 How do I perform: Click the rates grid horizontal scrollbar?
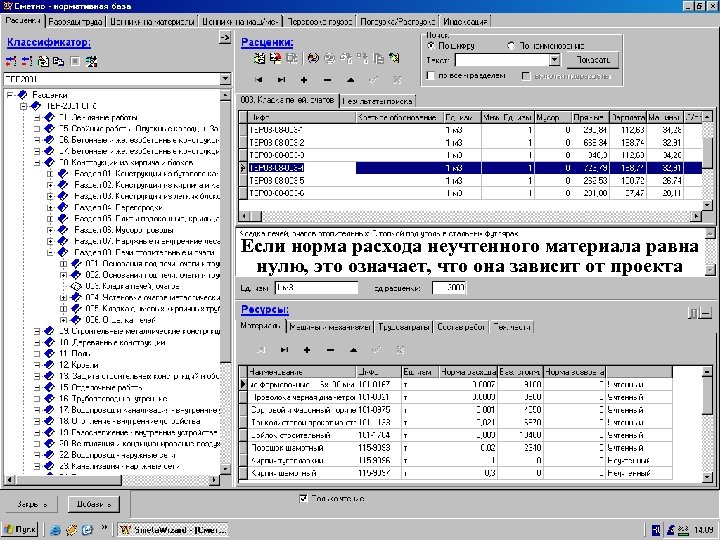click(x=469, y=216)
